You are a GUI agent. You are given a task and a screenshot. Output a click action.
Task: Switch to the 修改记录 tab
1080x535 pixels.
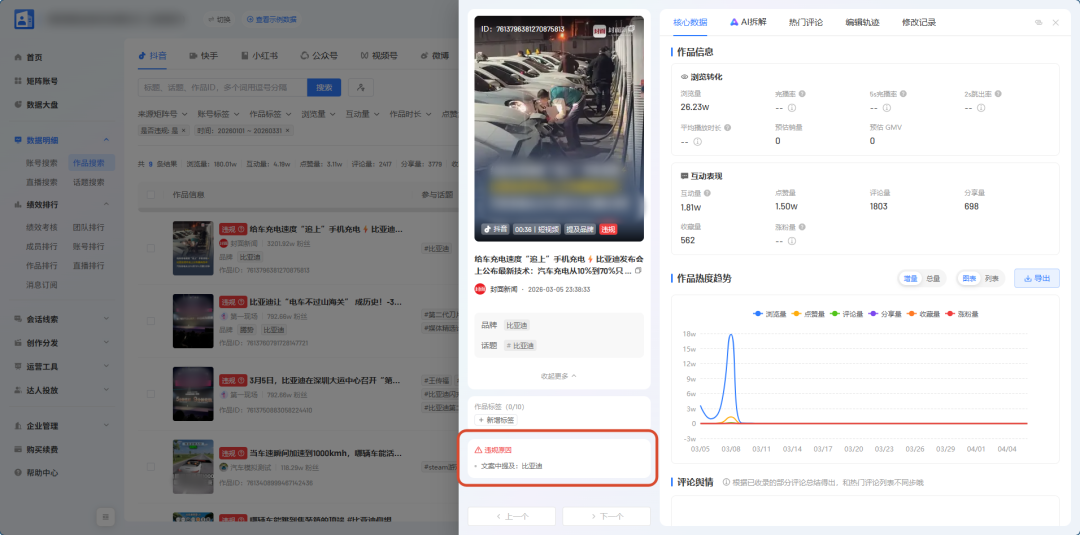click(x=919, y=22)
